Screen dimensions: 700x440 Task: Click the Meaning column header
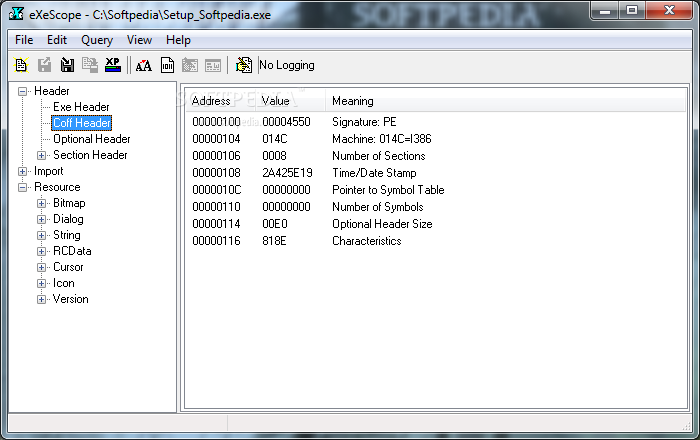click(x=505, y=101)
